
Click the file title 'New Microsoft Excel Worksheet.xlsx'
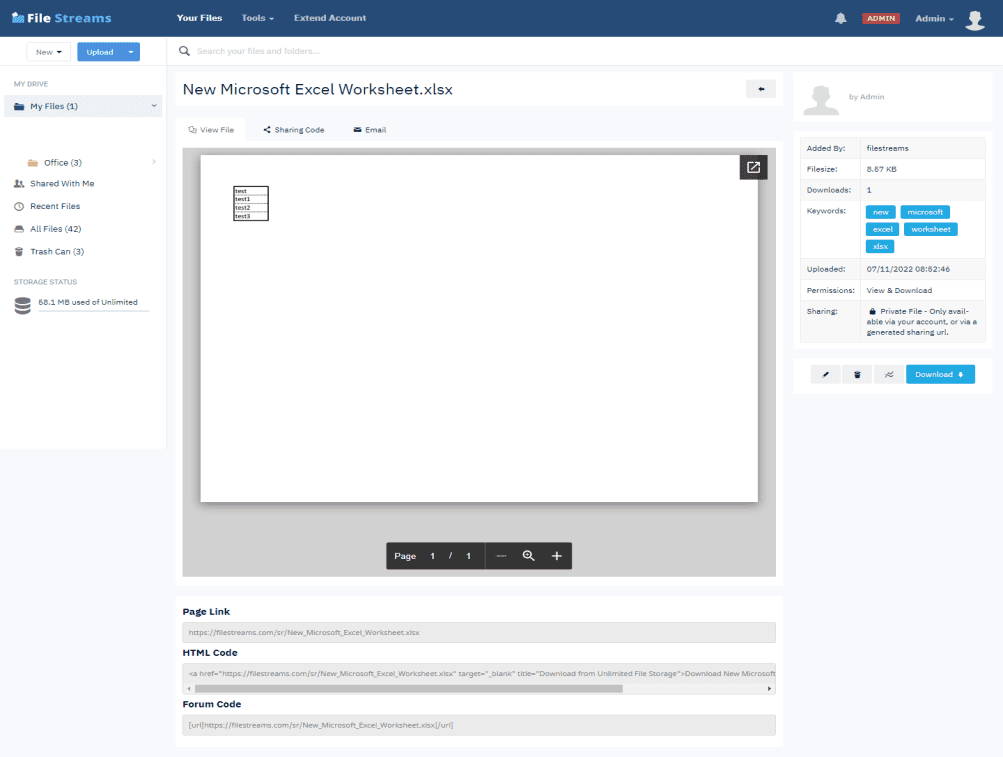coord(318,89)
